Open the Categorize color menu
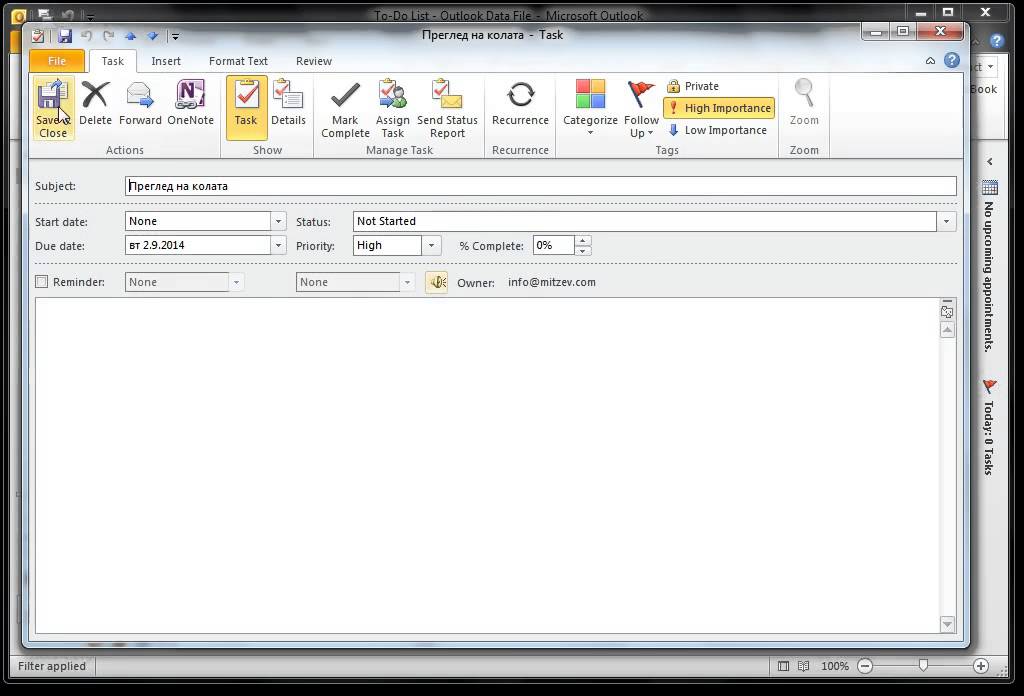Image resolution: width=1024 pixels, height=696 pixels. point(590,108)
